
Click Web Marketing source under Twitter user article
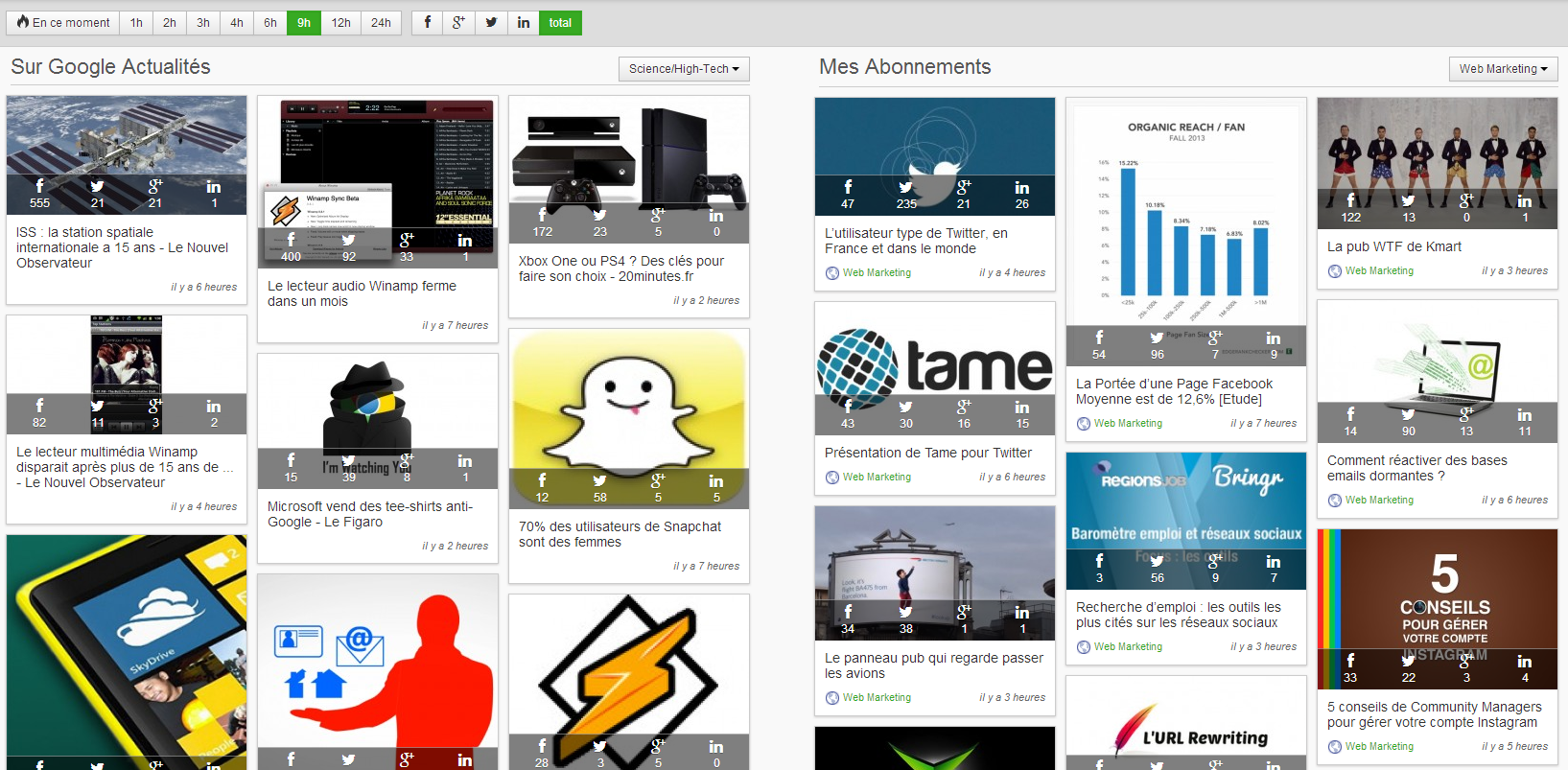[877, 273]
